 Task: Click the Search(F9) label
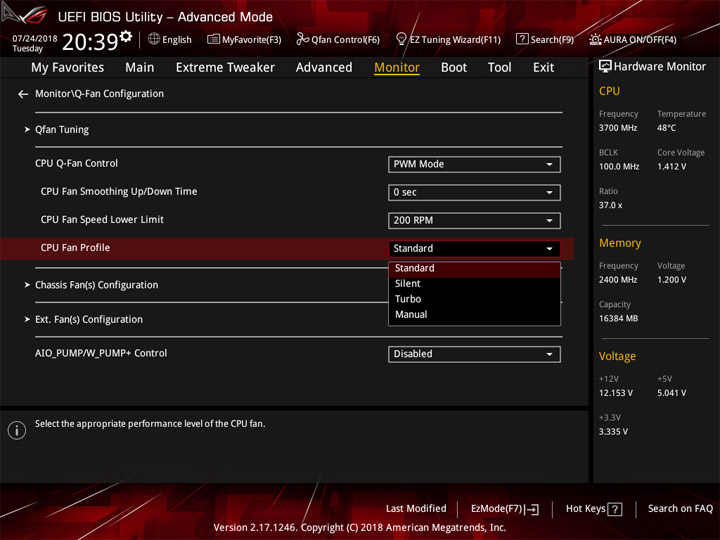coord(552,40)
